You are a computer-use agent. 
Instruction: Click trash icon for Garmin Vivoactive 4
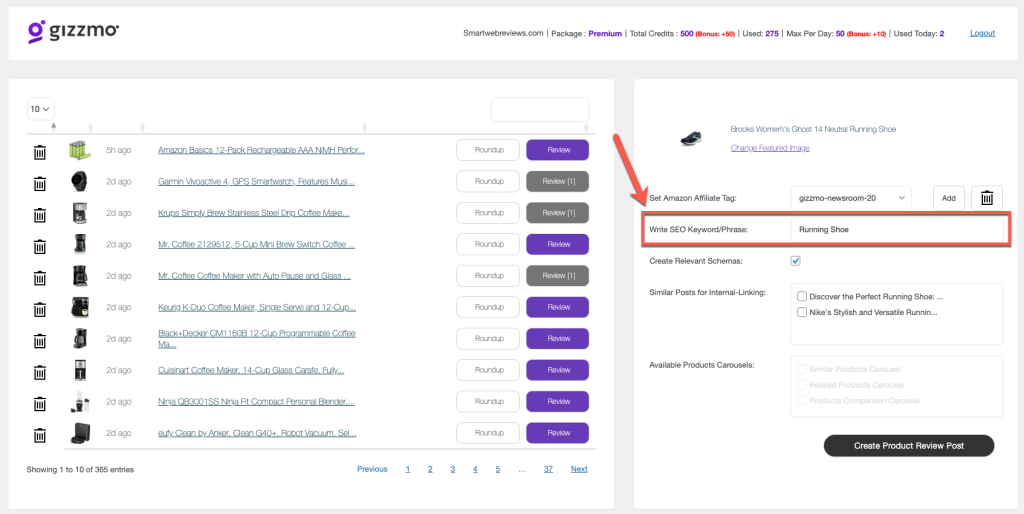39,182
